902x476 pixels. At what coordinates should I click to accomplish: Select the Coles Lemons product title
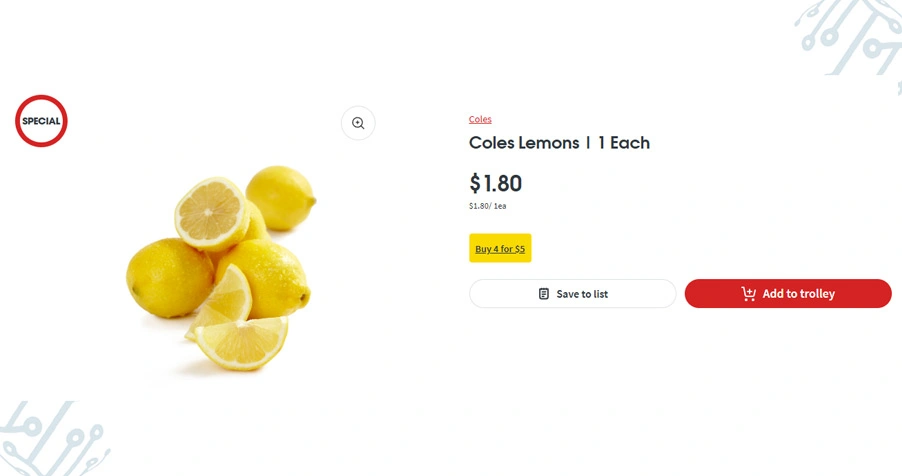tap(559, 143)
